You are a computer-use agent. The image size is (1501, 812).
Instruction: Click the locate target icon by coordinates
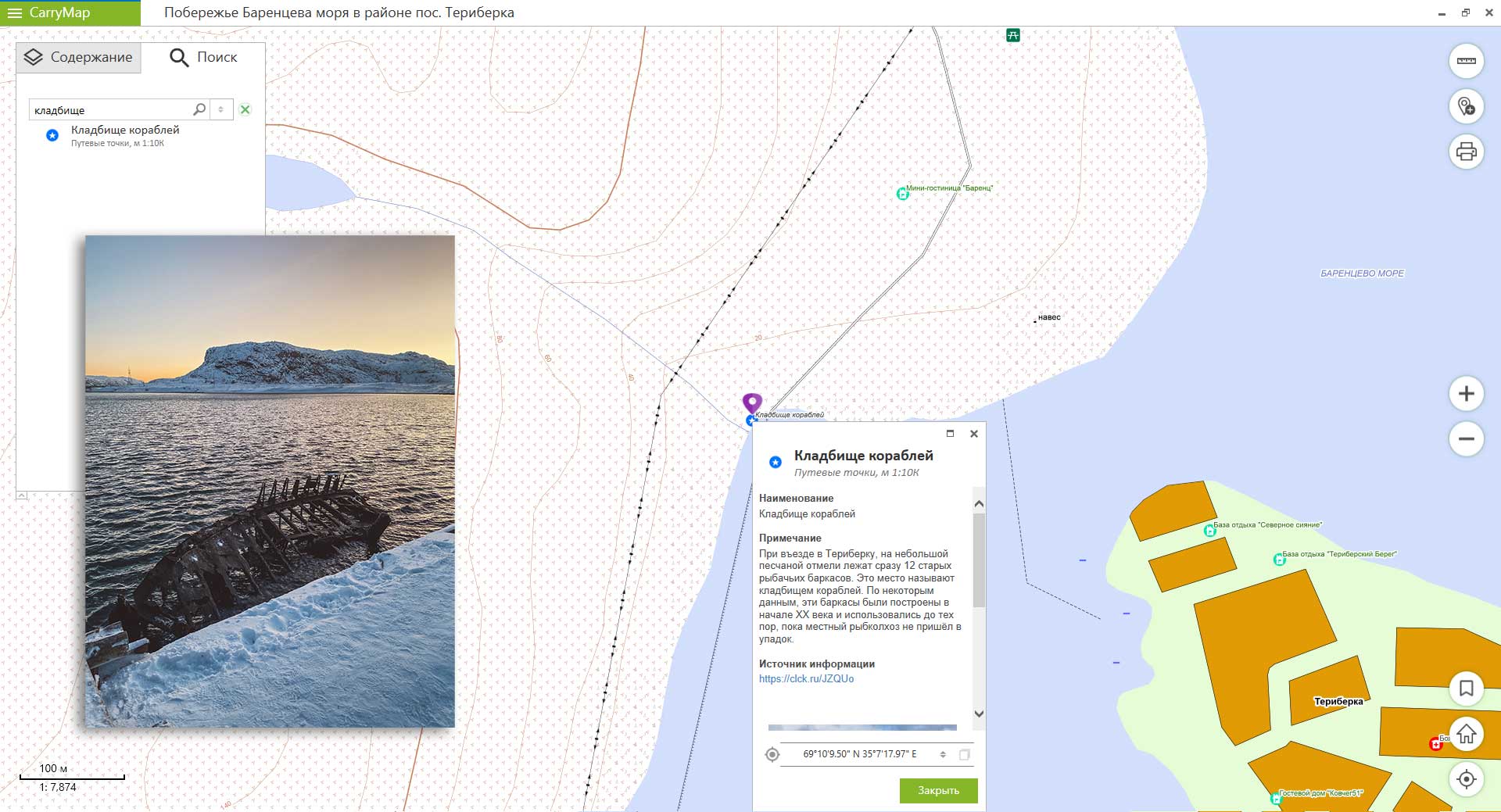(x=772, y=754)
